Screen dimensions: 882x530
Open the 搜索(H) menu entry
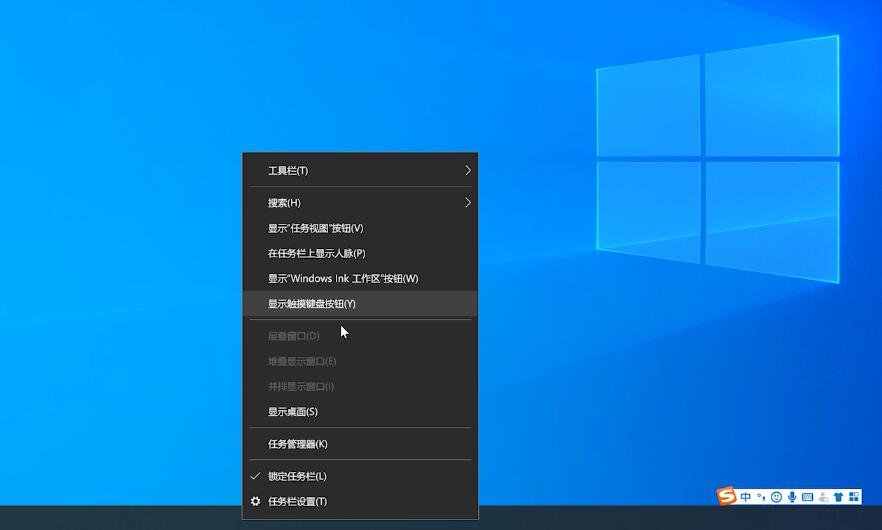coord(360,203)
